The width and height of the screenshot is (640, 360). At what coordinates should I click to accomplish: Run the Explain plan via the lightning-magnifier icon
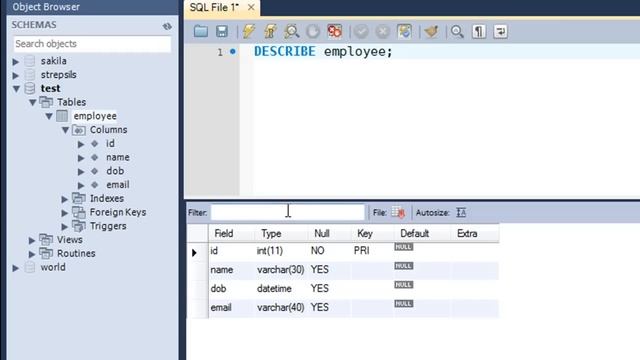pos(291,31)
